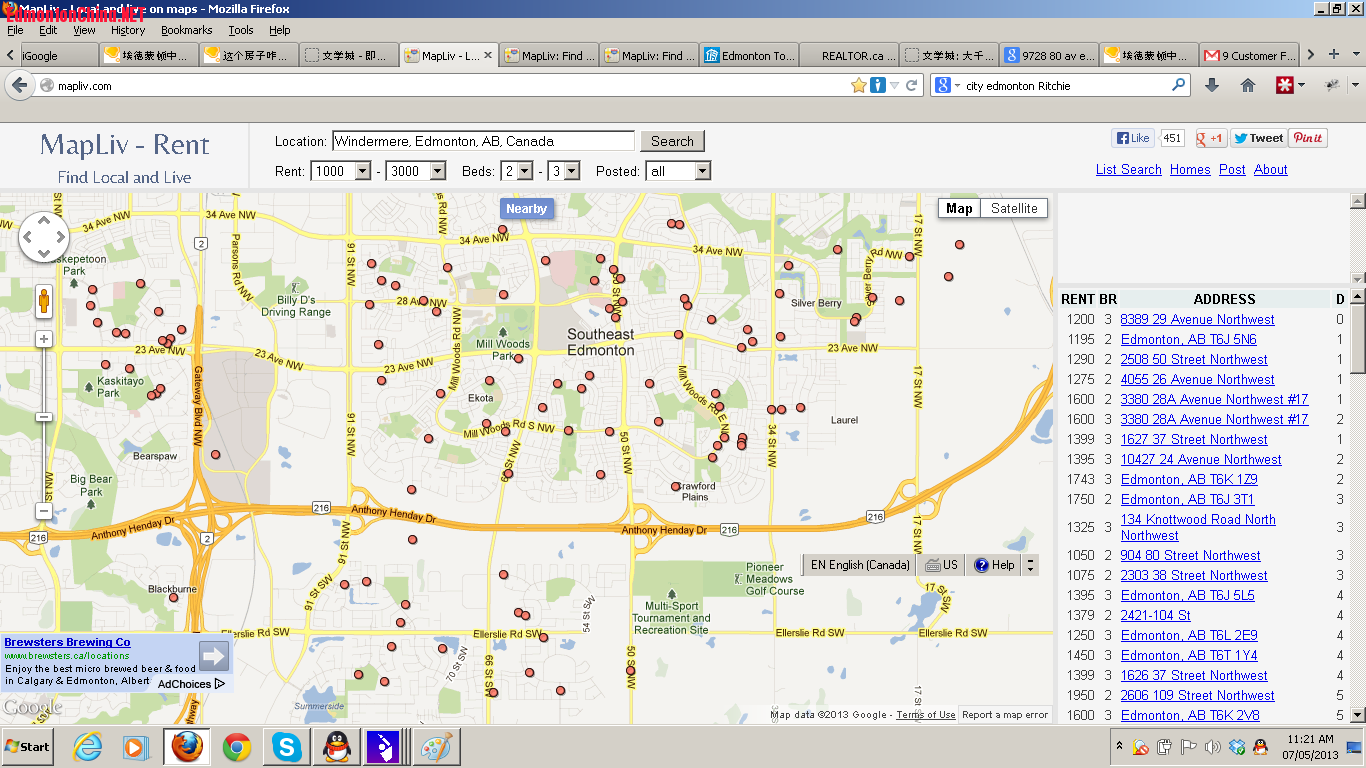This screenshot has width=1366, height=768.
Task: Open a new tab with plus icon
Action: (1334, 55)
